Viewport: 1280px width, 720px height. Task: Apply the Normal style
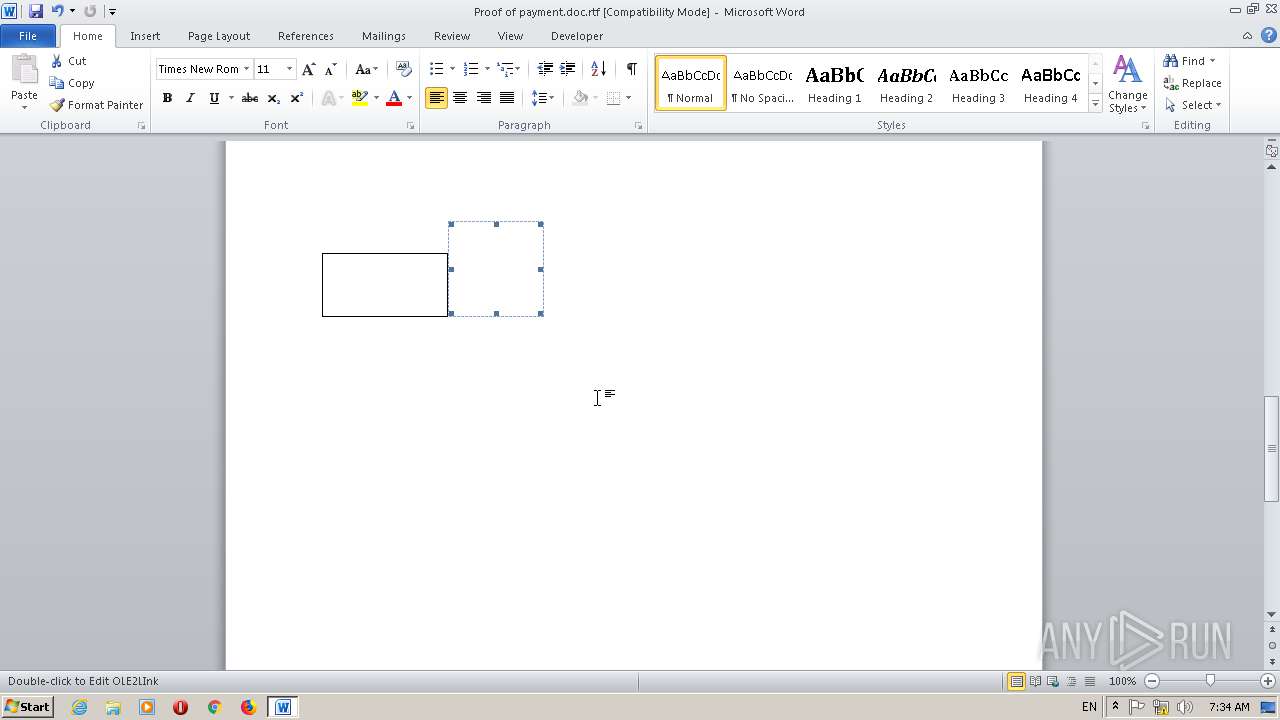[x=690, y=83]
